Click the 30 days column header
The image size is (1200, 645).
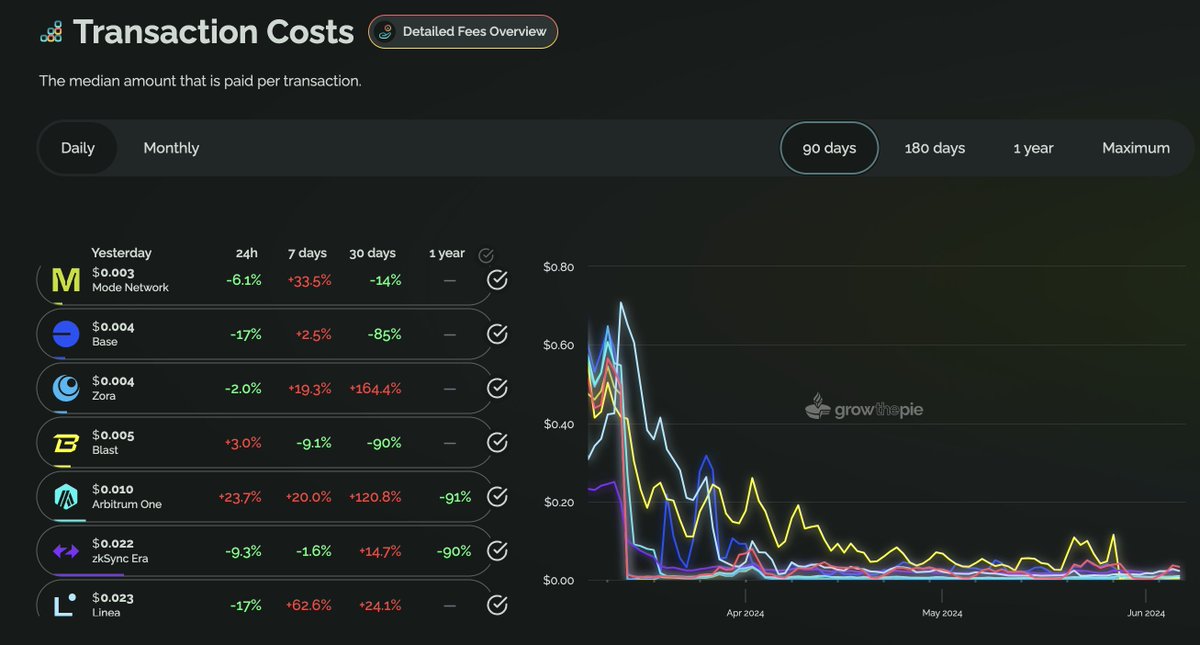(x=372, y=253)
